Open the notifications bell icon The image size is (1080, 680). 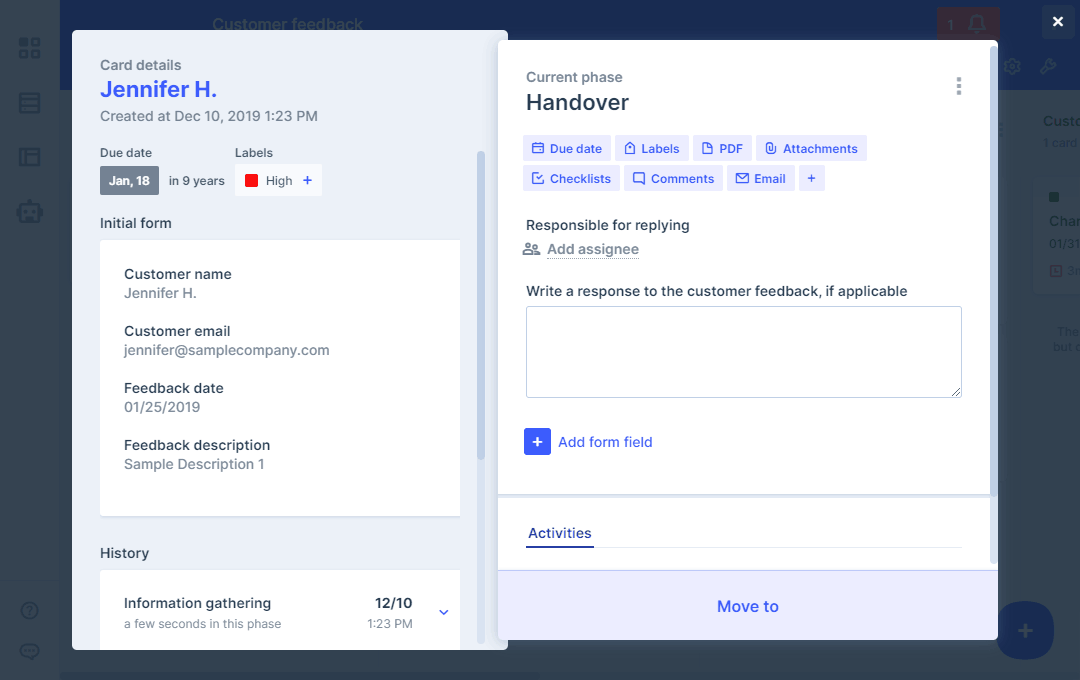[977, 24]
